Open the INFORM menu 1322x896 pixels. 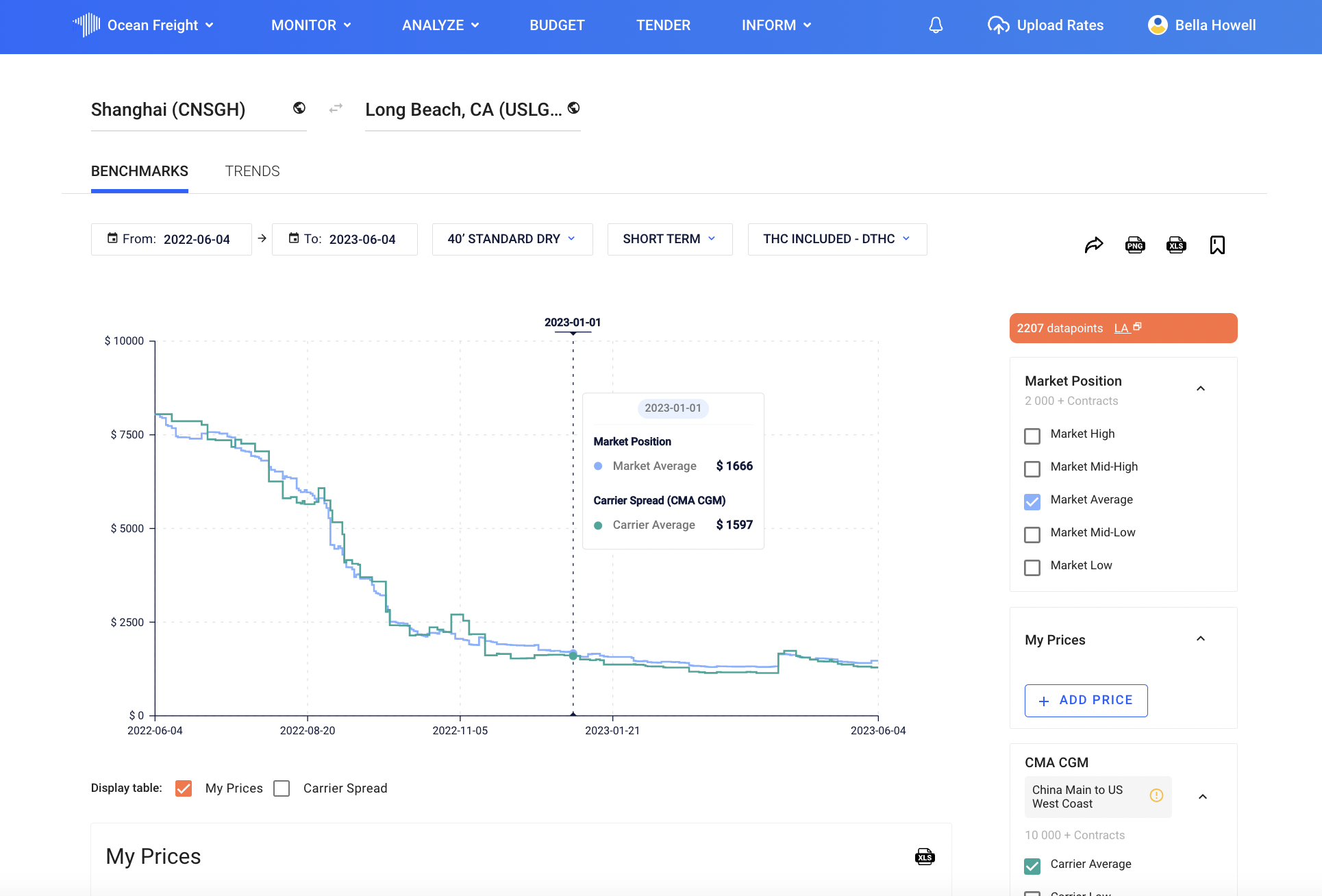[777, 25]
